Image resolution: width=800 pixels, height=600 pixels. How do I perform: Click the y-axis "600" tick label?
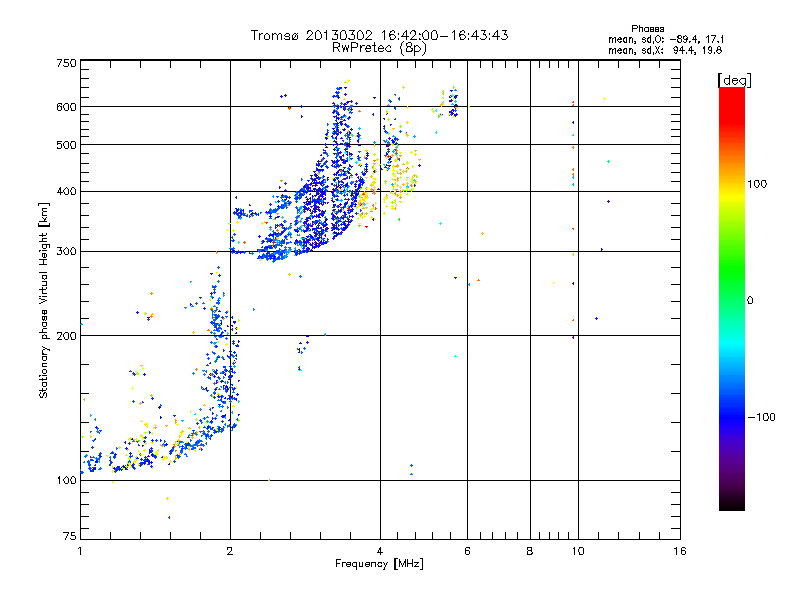coord(66,107)
